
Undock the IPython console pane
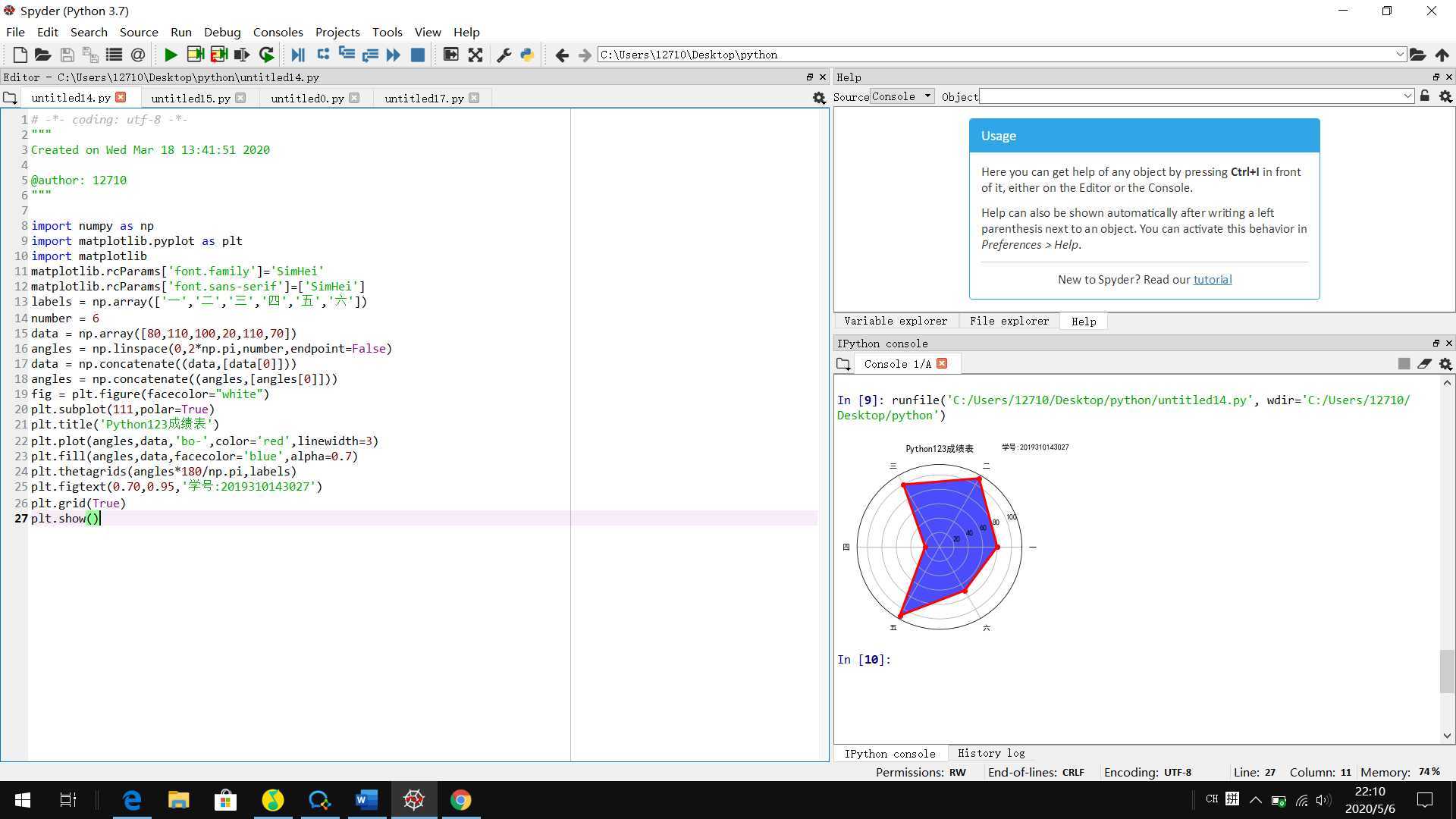coord(1436,344)
